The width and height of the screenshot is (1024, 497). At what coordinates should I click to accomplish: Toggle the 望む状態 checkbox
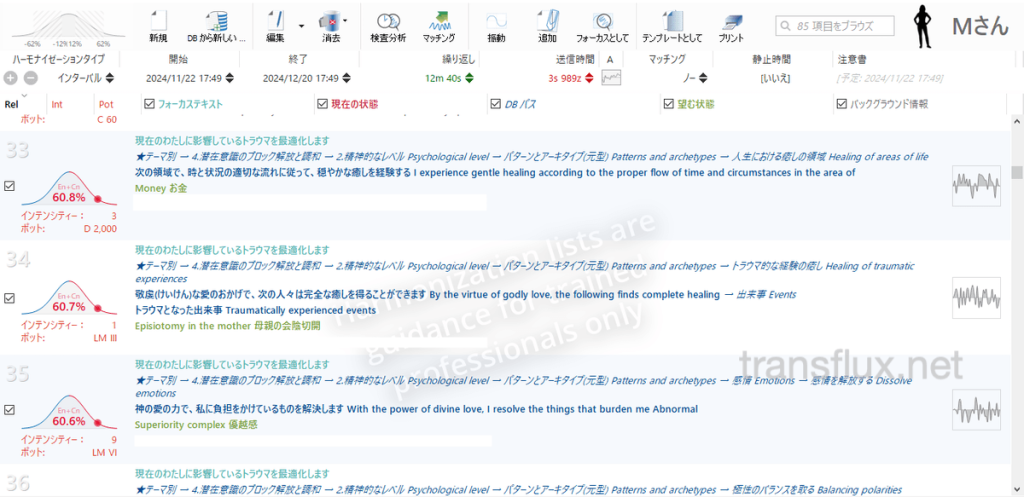668,104
